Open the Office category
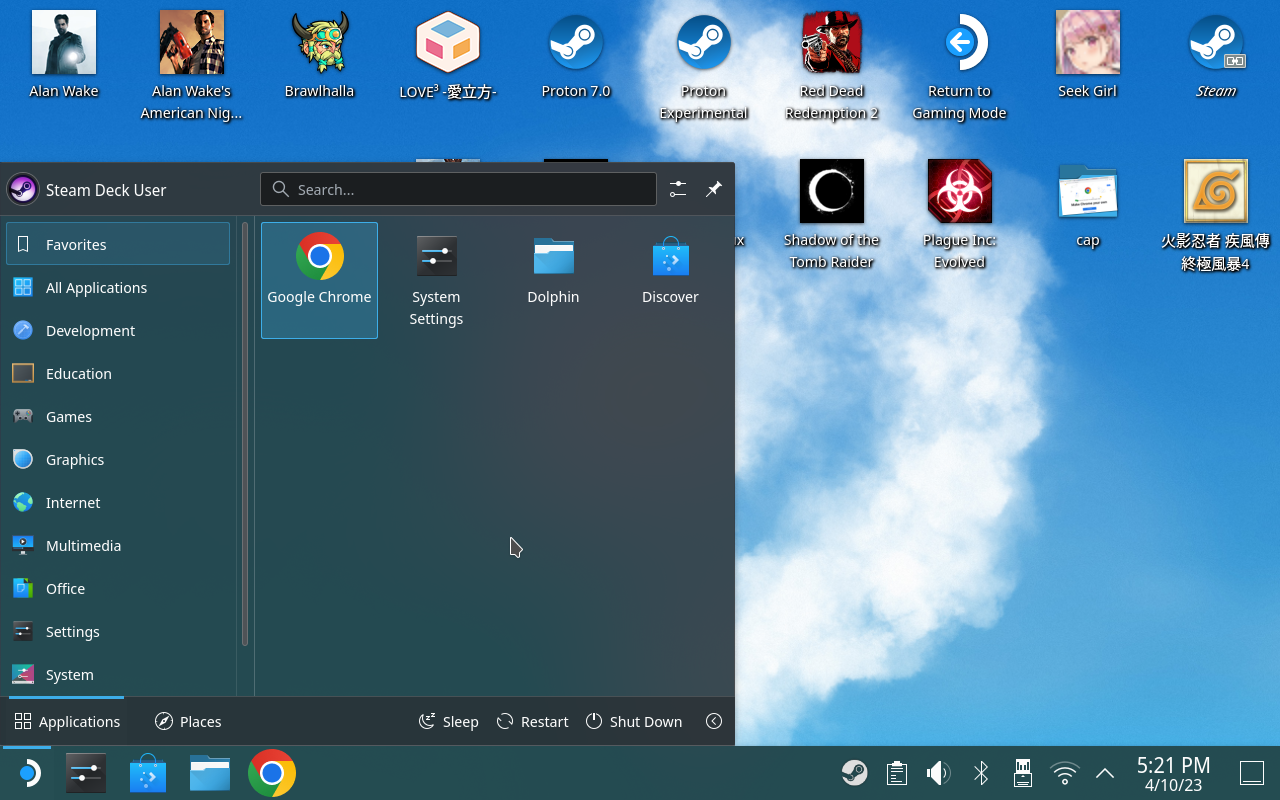The height and width of the screenshot is (800, 1280). point(118,588)
